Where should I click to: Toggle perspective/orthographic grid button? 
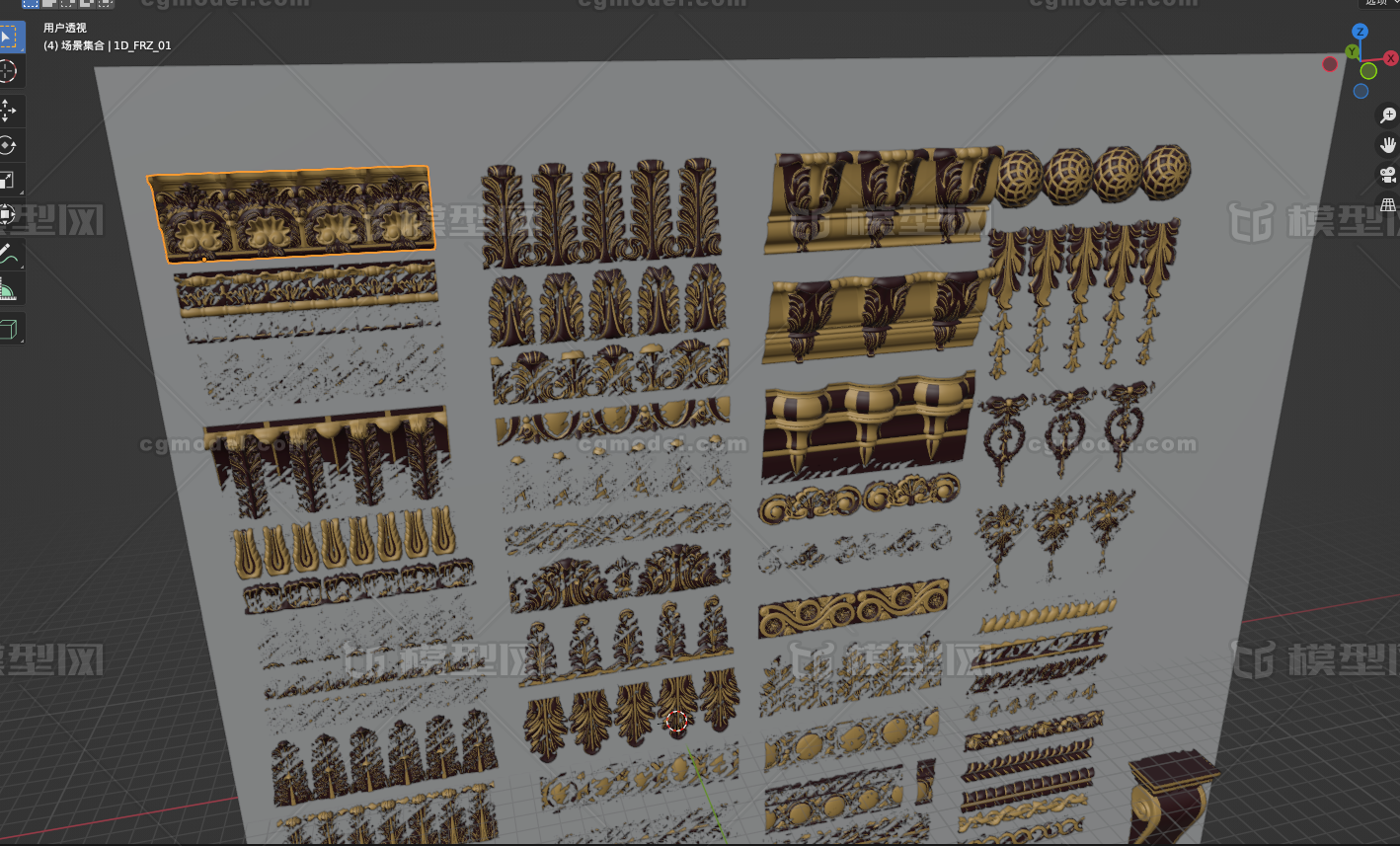tap(1388, 204)
